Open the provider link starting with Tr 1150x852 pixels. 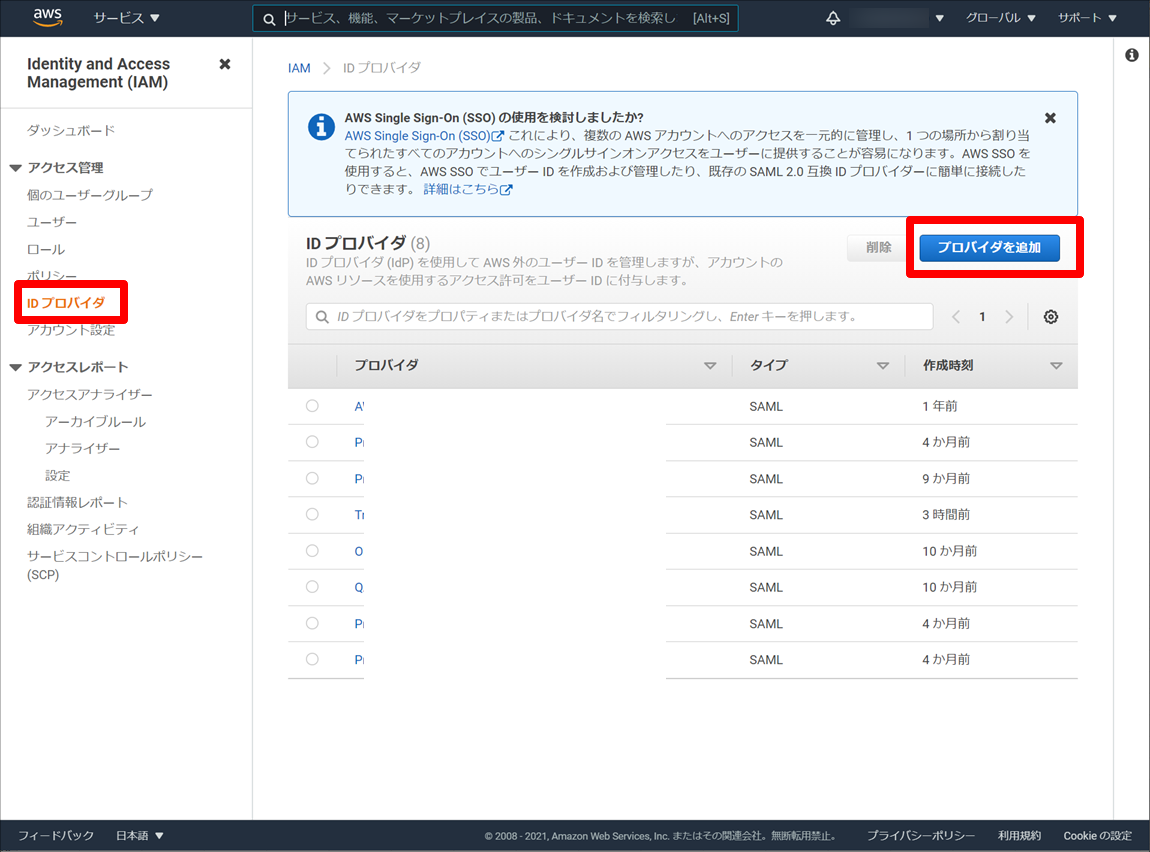(x=359, y=515)
